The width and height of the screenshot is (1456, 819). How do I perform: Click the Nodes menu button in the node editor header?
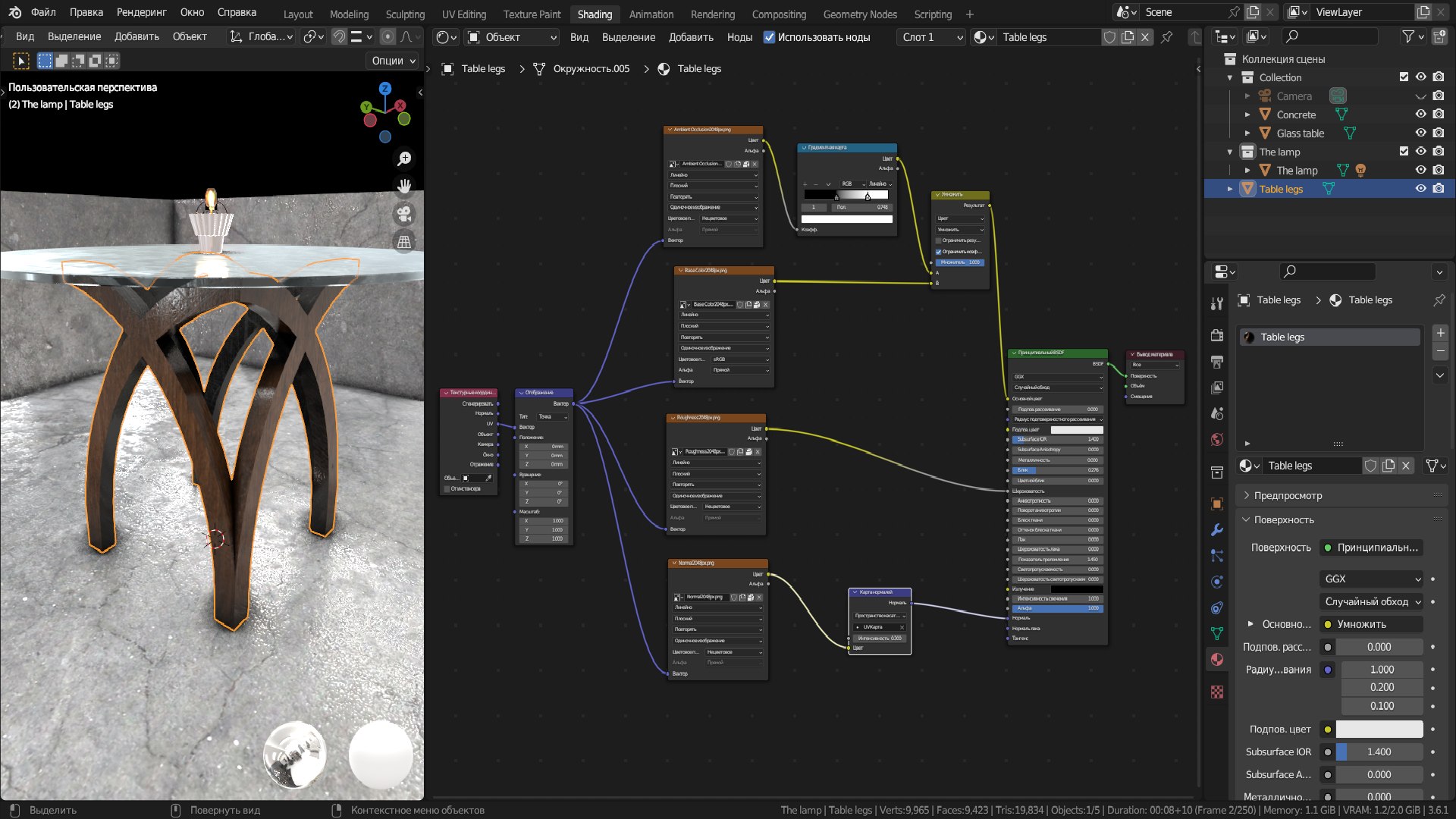click(739, 37)
